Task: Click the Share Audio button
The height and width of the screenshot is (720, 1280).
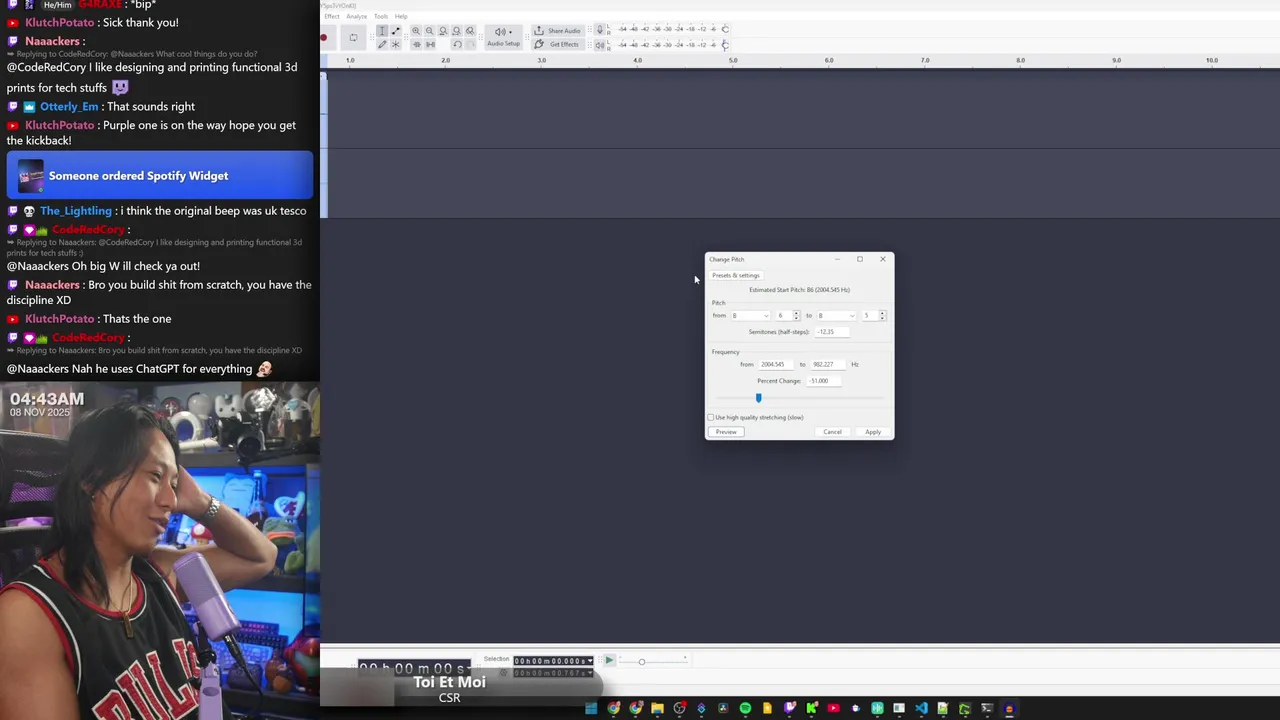Action: (557, 31)
